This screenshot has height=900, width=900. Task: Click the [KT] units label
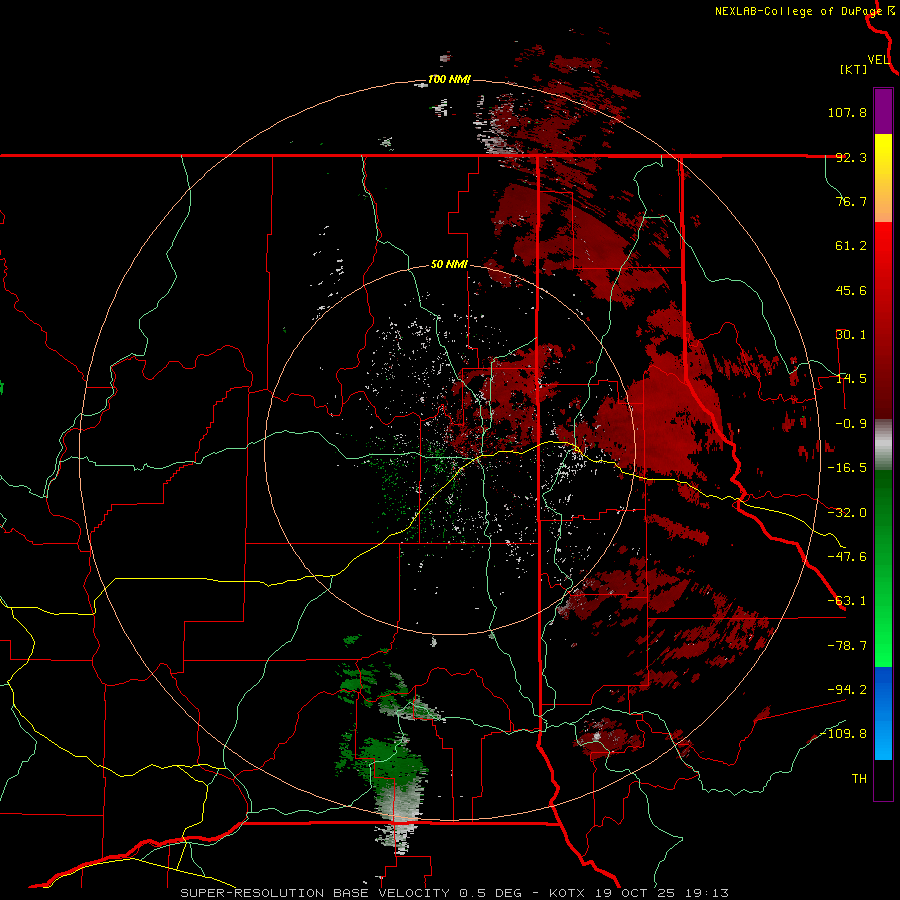(x=854, y=69)
